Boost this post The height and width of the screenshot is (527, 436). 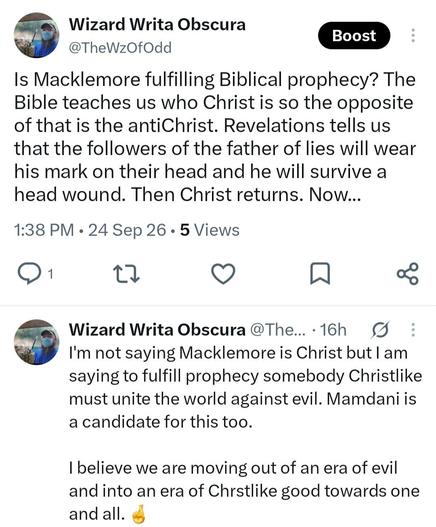pyautogui.click(x=354, y=36)
